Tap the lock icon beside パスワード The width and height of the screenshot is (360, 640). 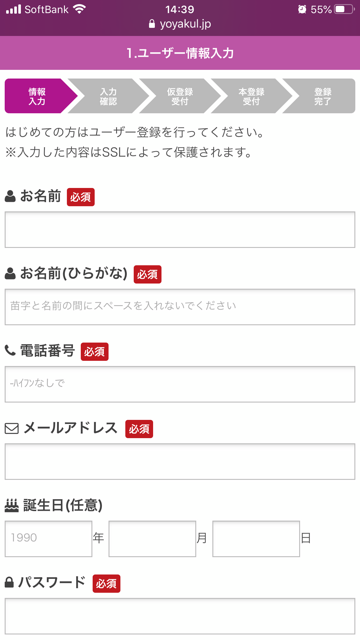click(x=9, y=582)
